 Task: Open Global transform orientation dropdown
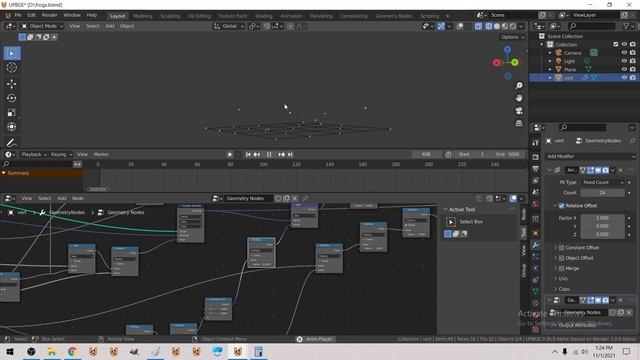229,26
